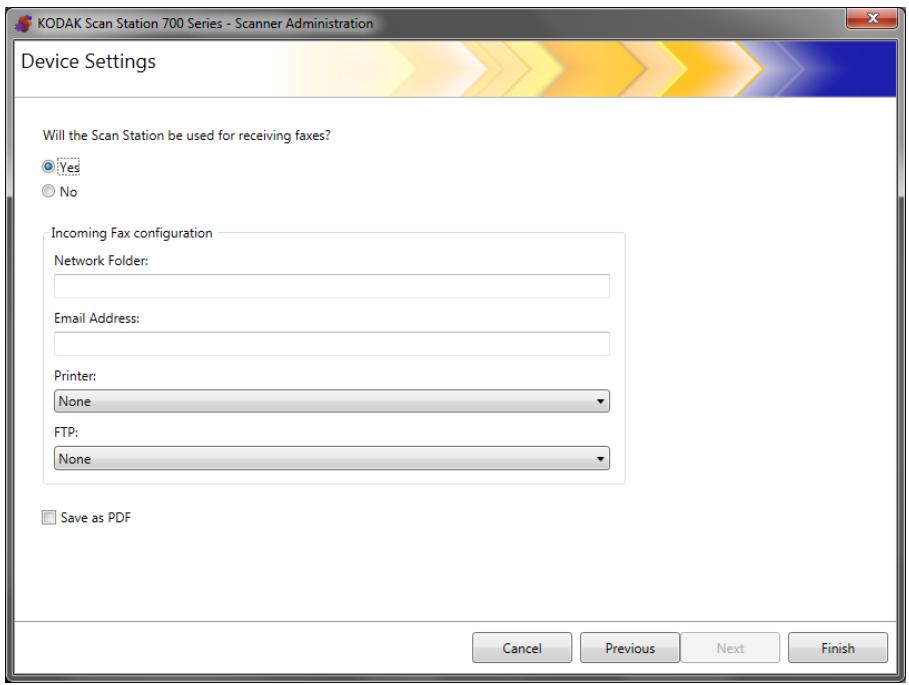This screenshot has height=685, width=909.
Task: Click into the Network Folder field
Action: click(x=332, y=286)
